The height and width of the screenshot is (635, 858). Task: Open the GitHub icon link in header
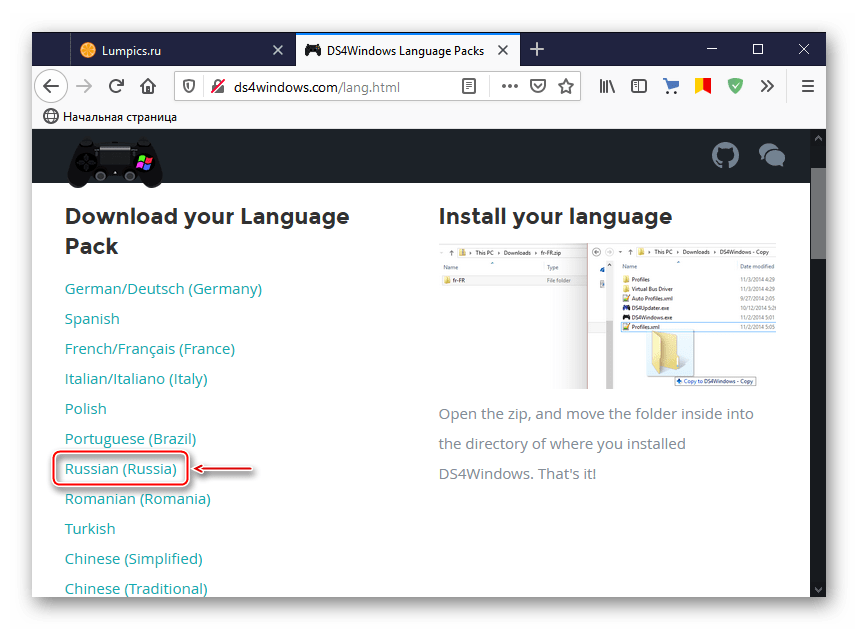point(725,155)
